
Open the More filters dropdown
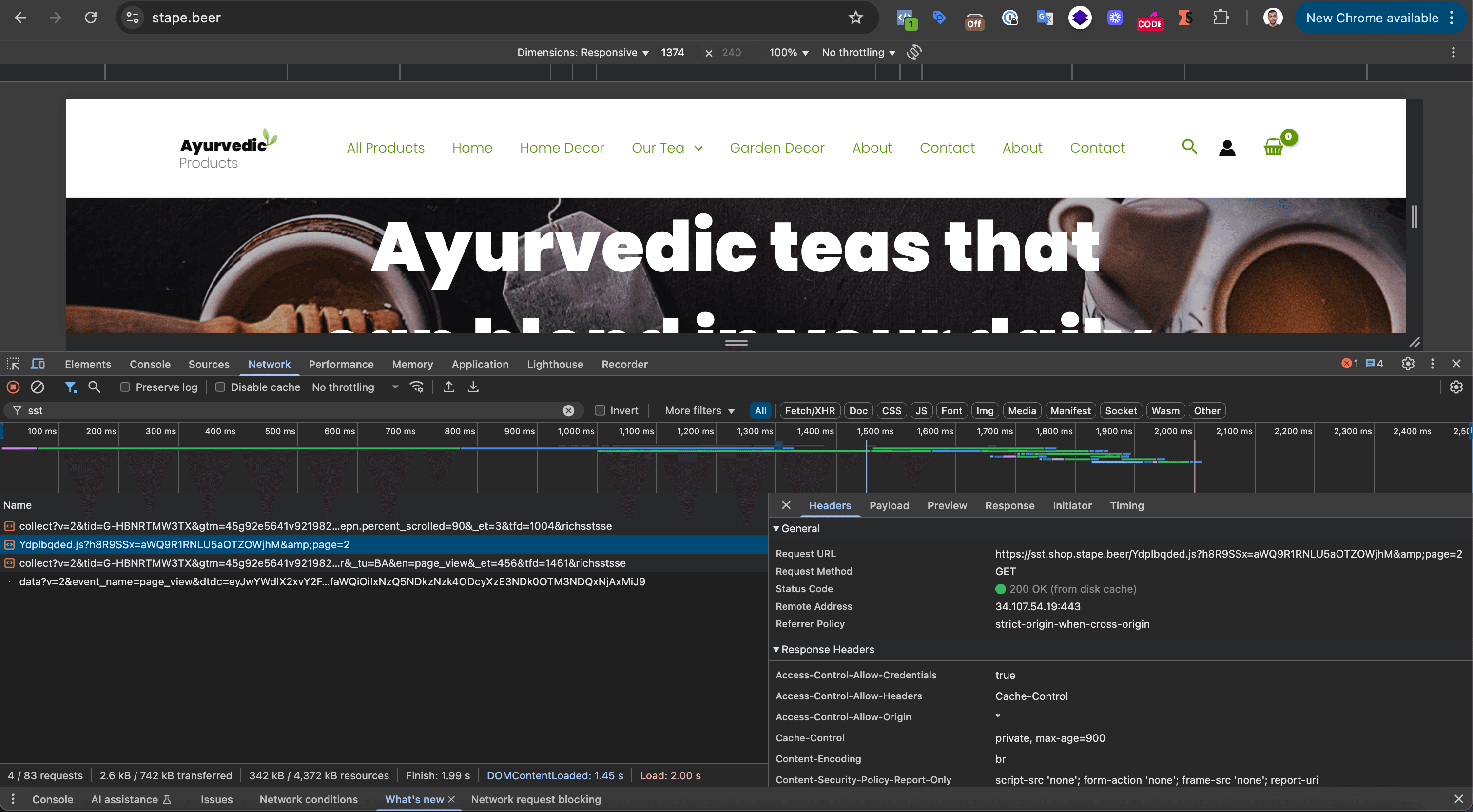tap(699, 410)
